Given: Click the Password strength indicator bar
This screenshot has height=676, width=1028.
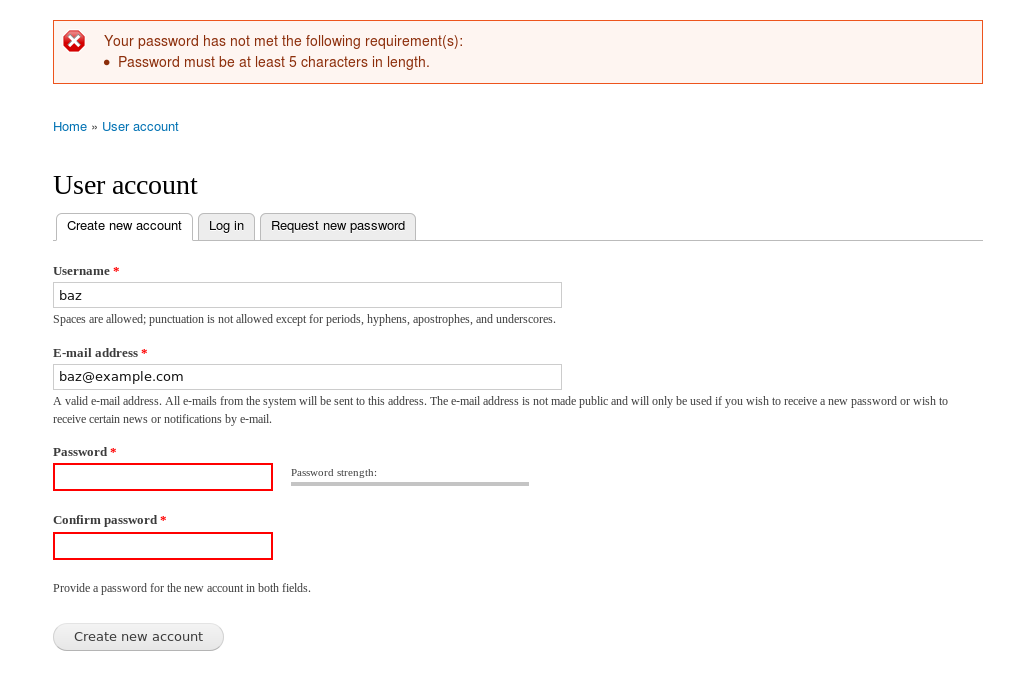Looking at the screenshot, I should click(x=409, y=483).
